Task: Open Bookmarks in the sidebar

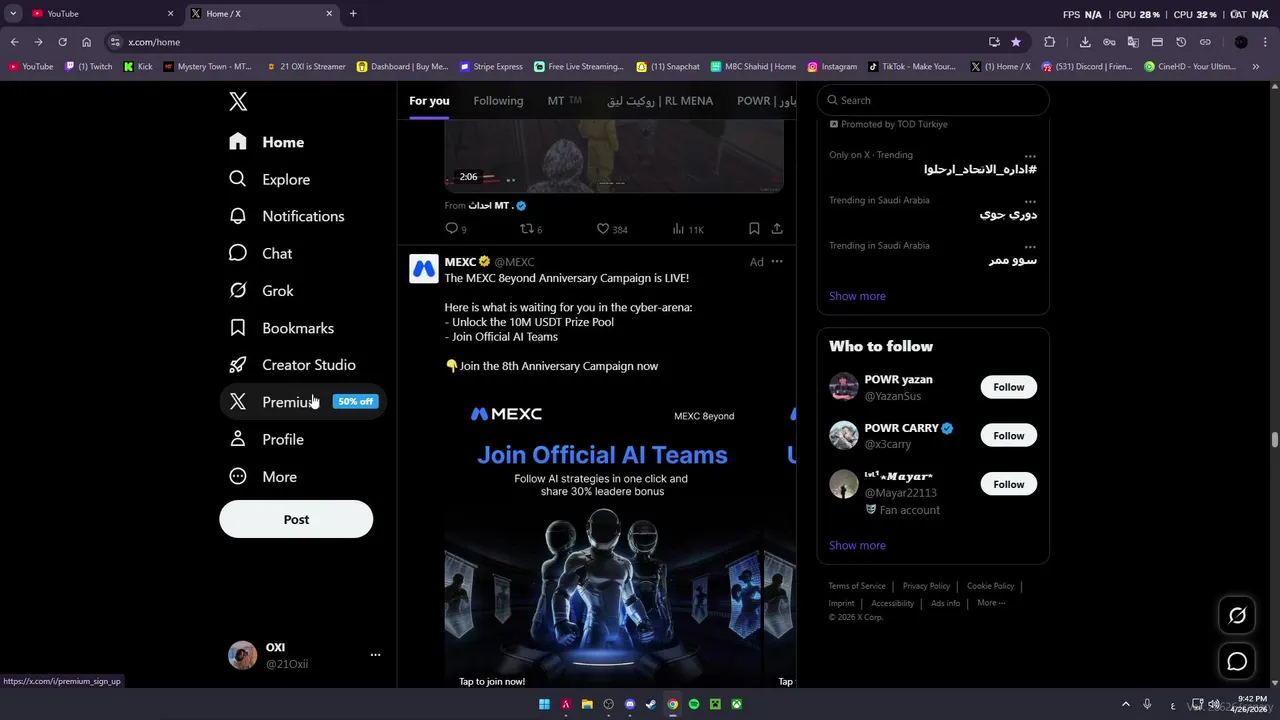Action: pyautogui.click(x=282, y=328)
